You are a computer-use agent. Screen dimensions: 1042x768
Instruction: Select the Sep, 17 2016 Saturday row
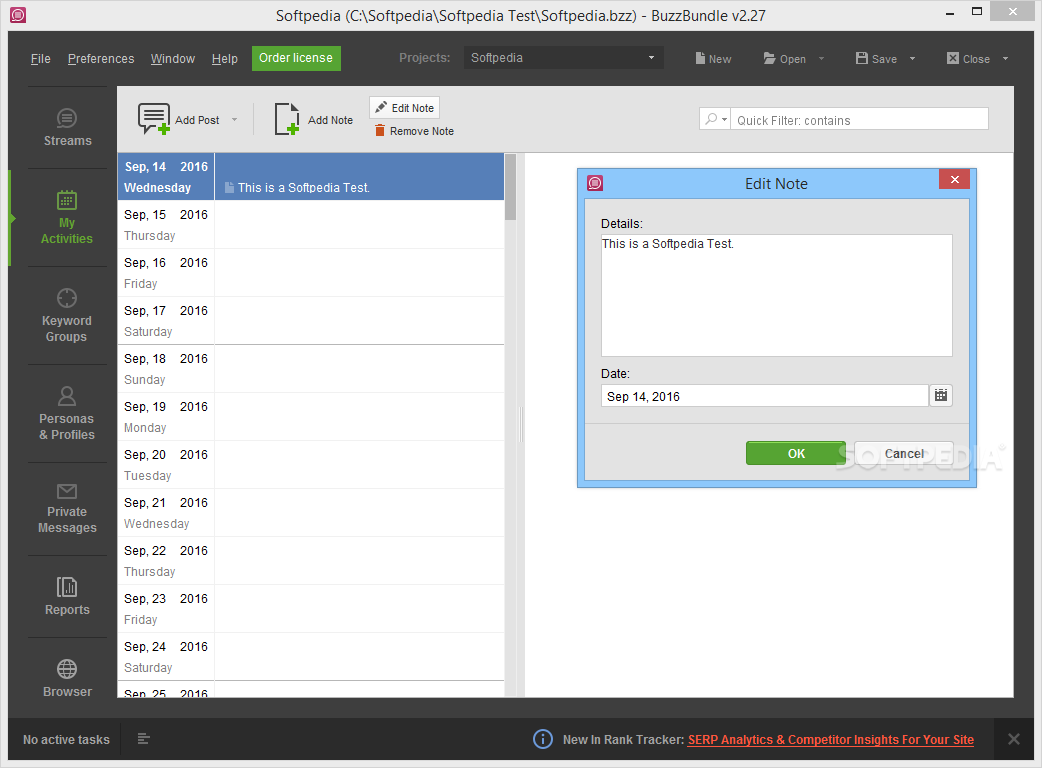tap(310, 320)
